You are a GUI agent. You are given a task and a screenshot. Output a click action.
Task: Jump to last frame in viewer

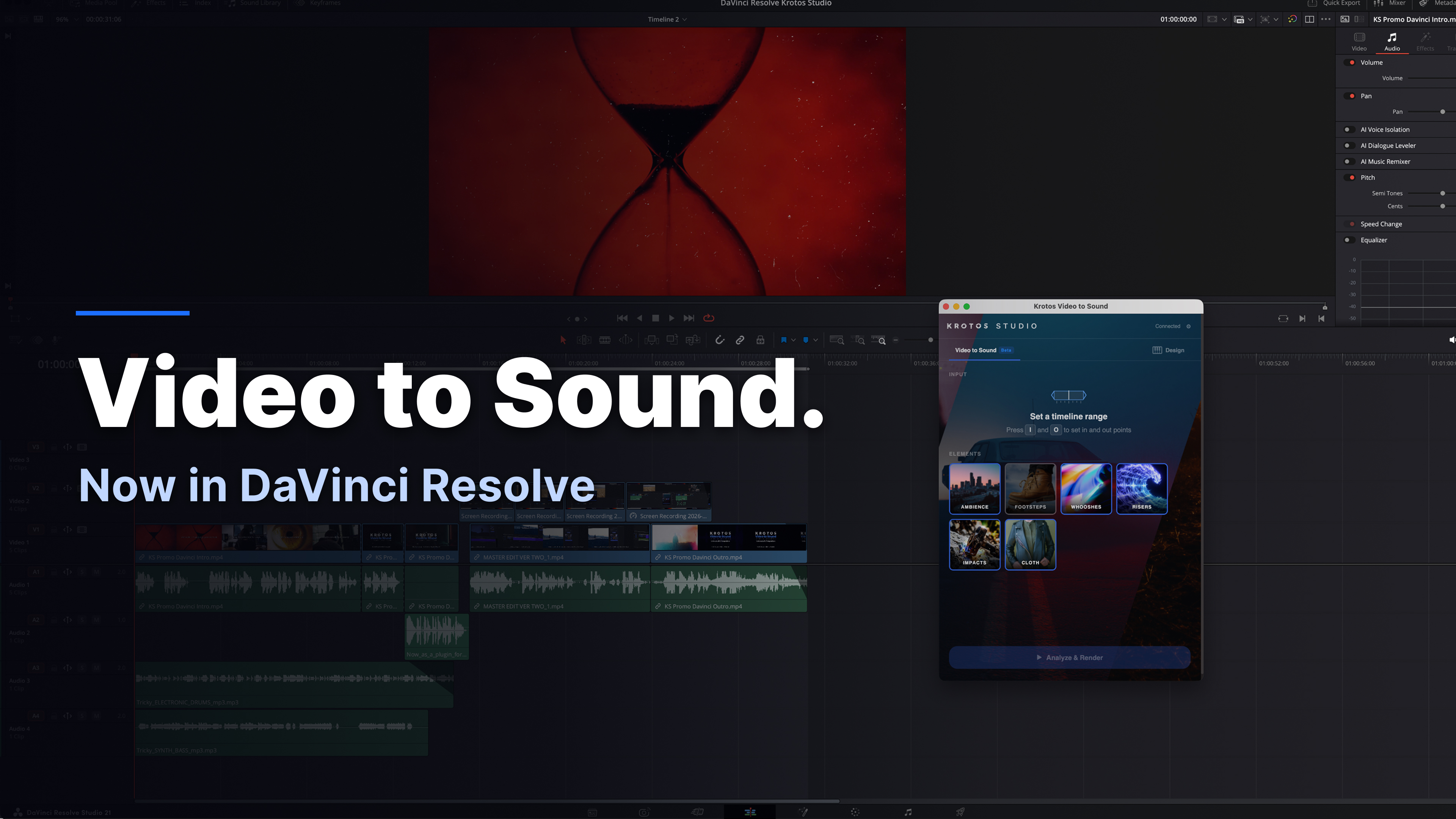click(x=689, y=318)
